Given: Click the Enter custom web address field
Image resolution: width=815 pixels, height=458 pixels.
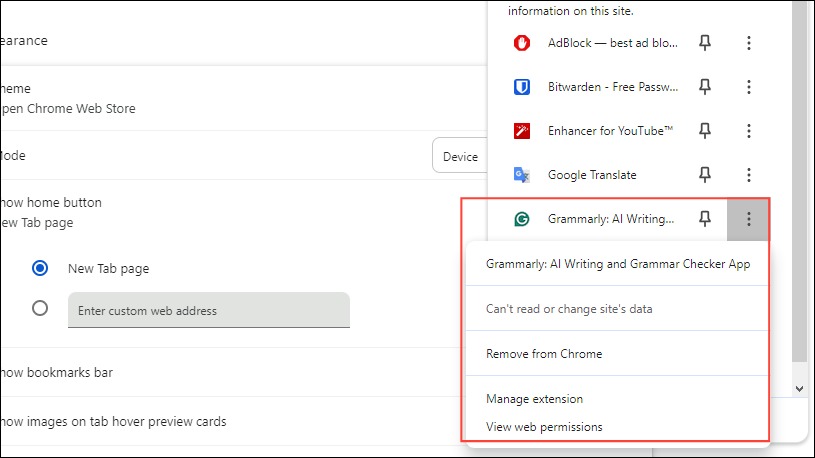Looking at the screenshot, I should (208, 310).
